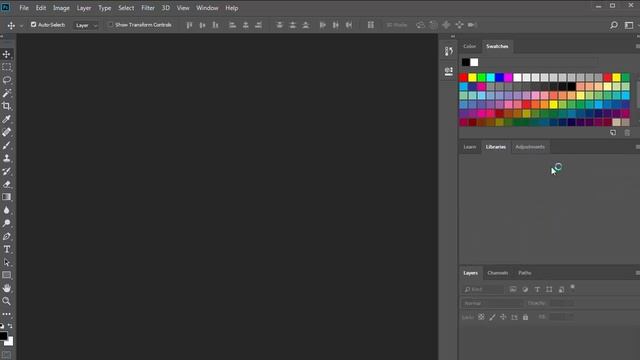Swap foreground and background colors
Viewport: 640px width, 360px height.
coord(10,326)
